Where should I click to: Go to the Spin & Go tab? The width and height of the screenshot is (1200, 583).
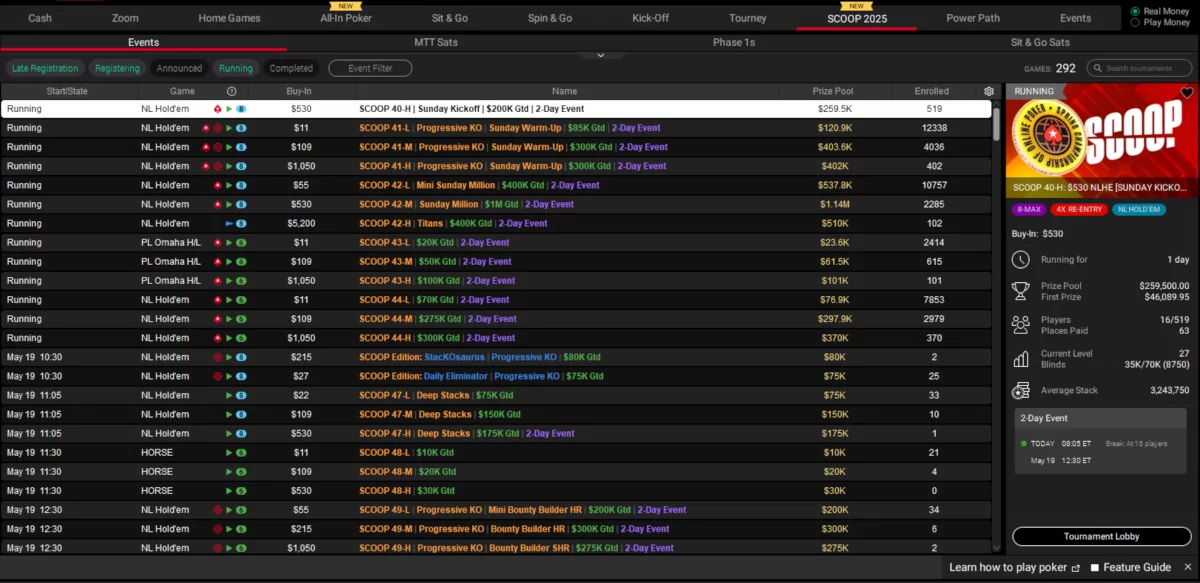[550, 18]
